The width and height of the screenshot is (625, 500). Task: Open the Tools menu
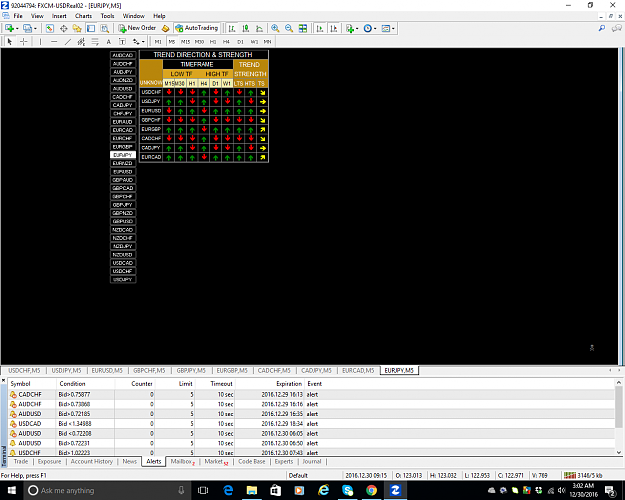click(x=107, y=16)
